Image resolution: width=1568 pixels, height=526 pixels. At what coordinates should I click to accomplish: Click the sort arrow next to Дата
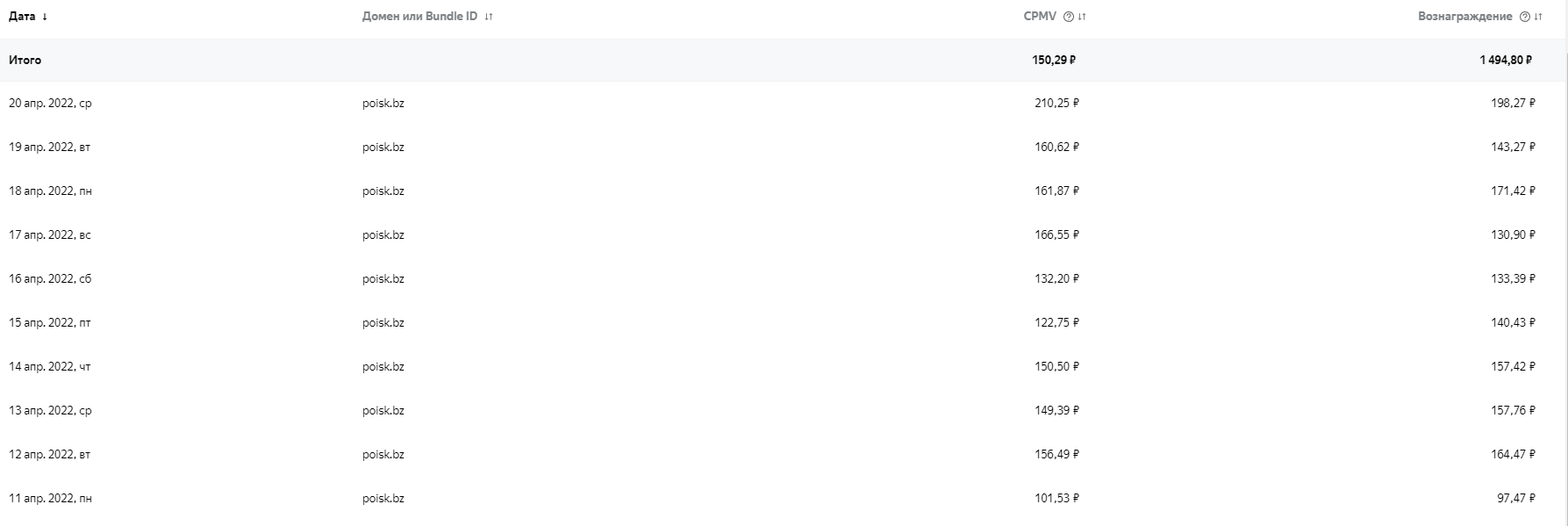[x=45, y=17]
